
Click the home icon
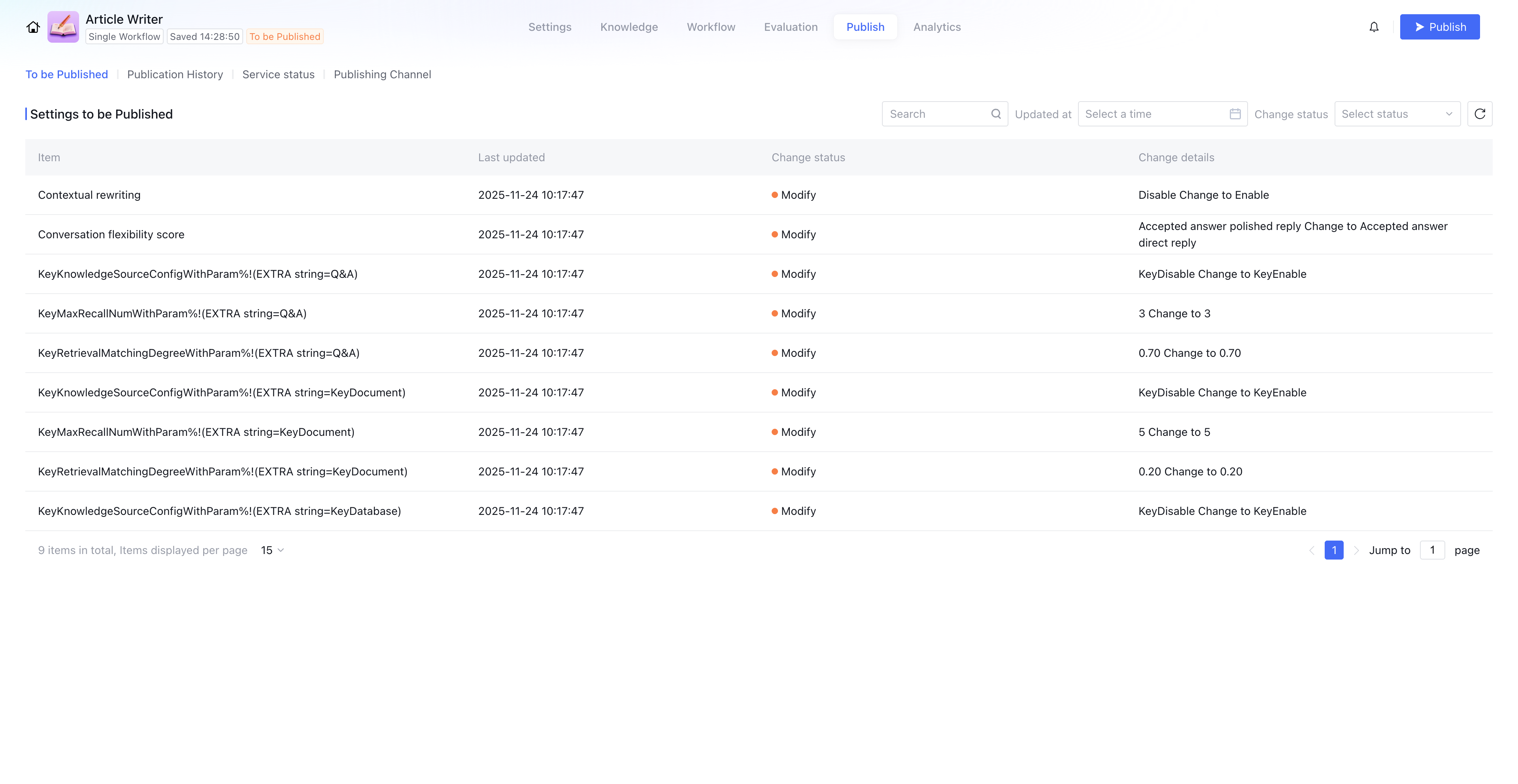point(33,27)
